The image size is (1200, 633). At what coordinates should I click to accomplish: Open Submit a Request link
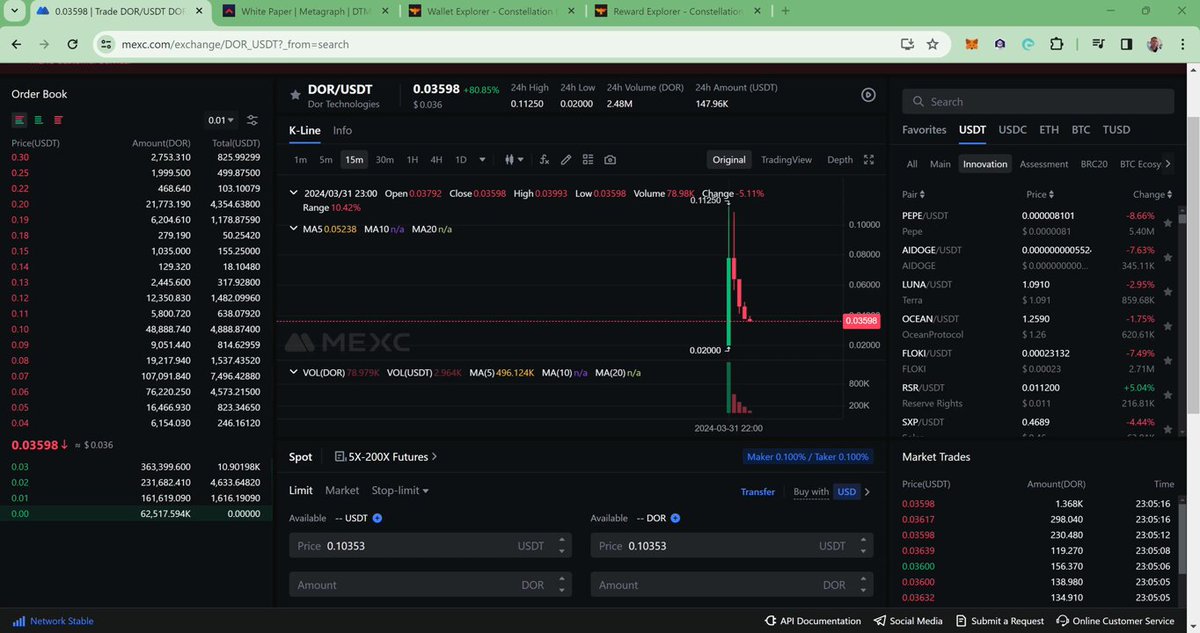(x=999, y=621)
